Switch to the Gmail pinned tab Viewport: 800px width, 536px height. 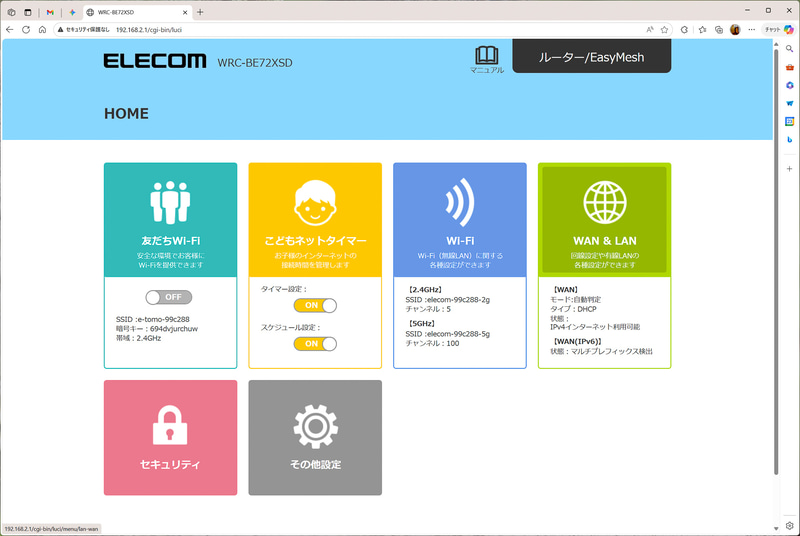click(50, 12)
